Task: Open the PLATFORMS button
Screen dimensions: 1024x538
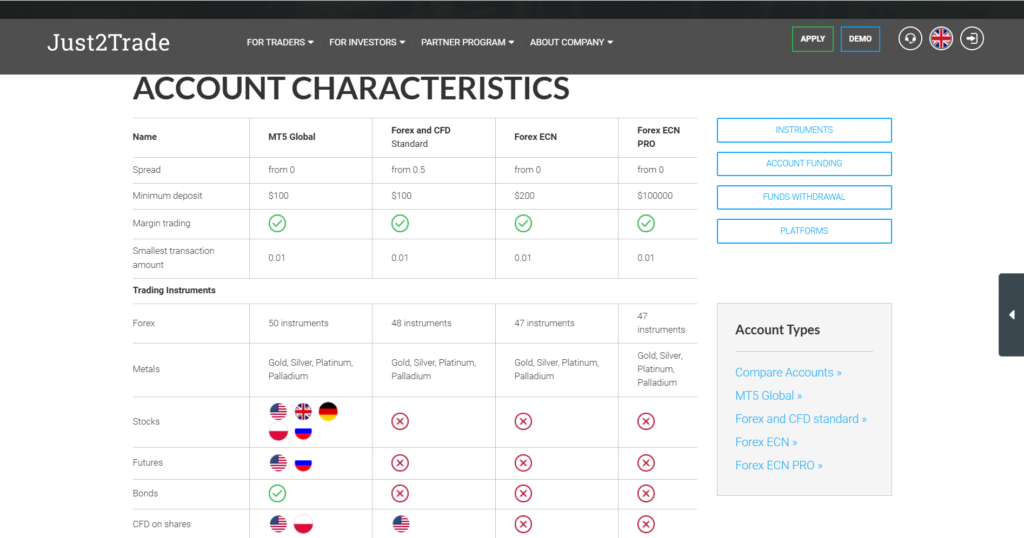Action: click(x=804, y=231)
